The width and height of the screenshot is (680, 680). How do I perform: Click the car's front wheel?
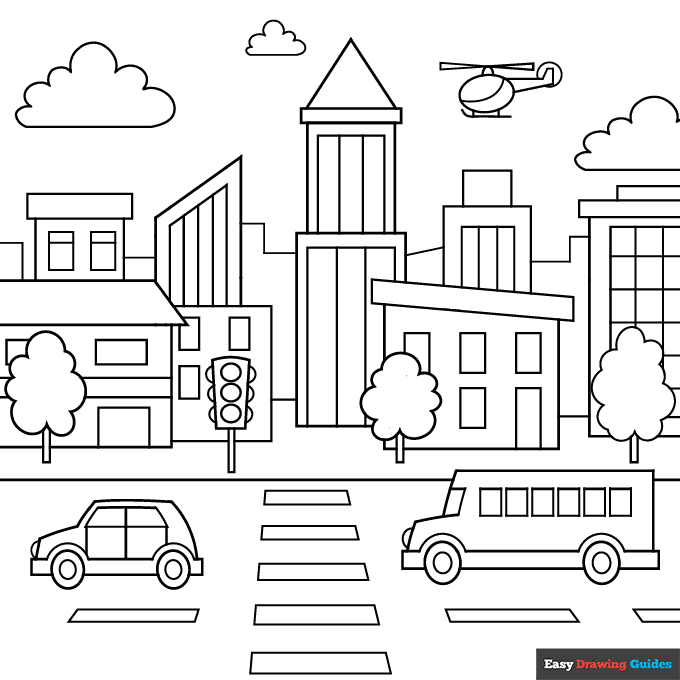(67, 568)
